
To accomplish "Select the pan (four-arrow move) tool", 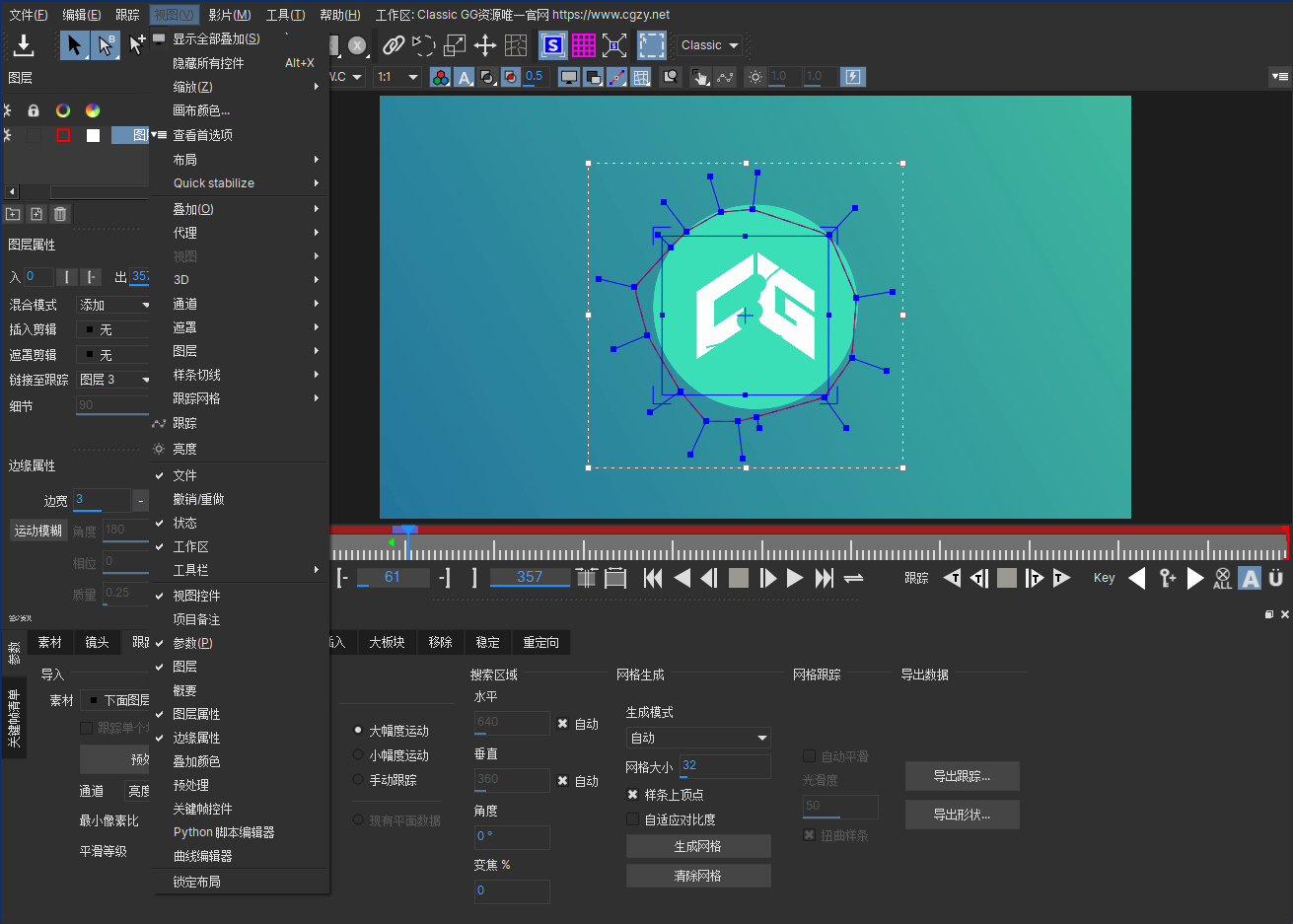I will coord(485,45).
